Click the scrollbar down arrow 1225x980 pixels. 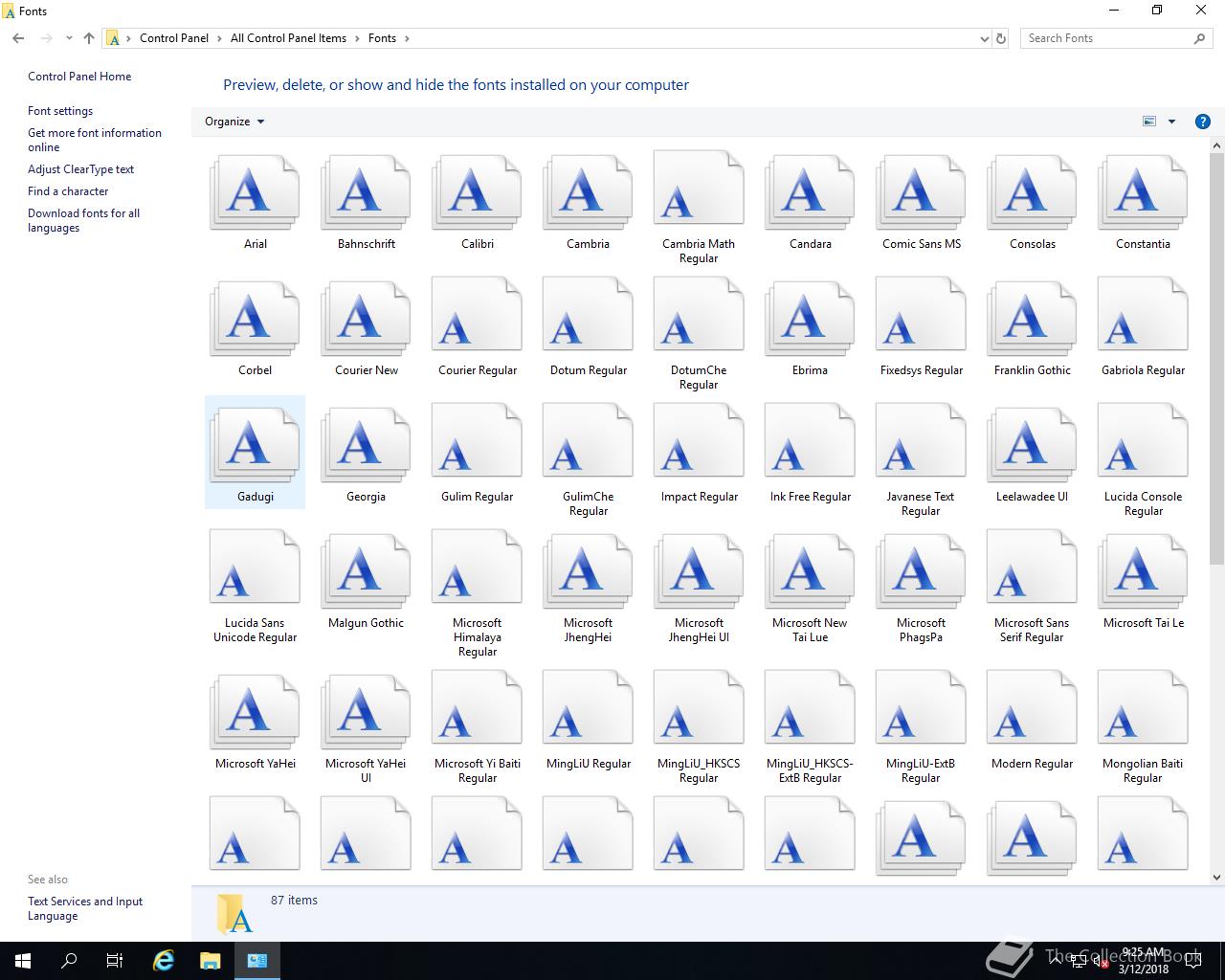(1217, 877)
